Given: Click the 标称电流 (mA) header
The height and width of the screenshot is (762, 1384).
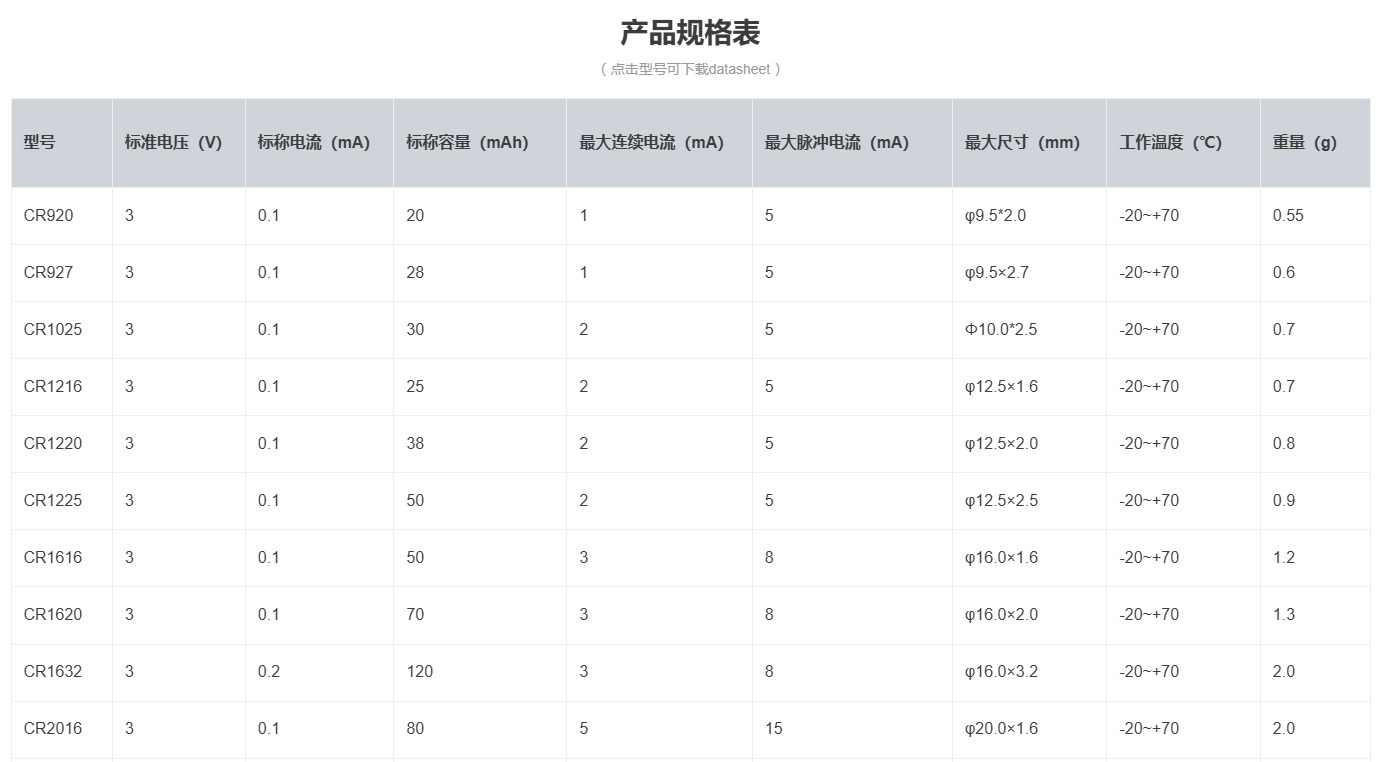Looking at the screenshot, I should point(310,141).
